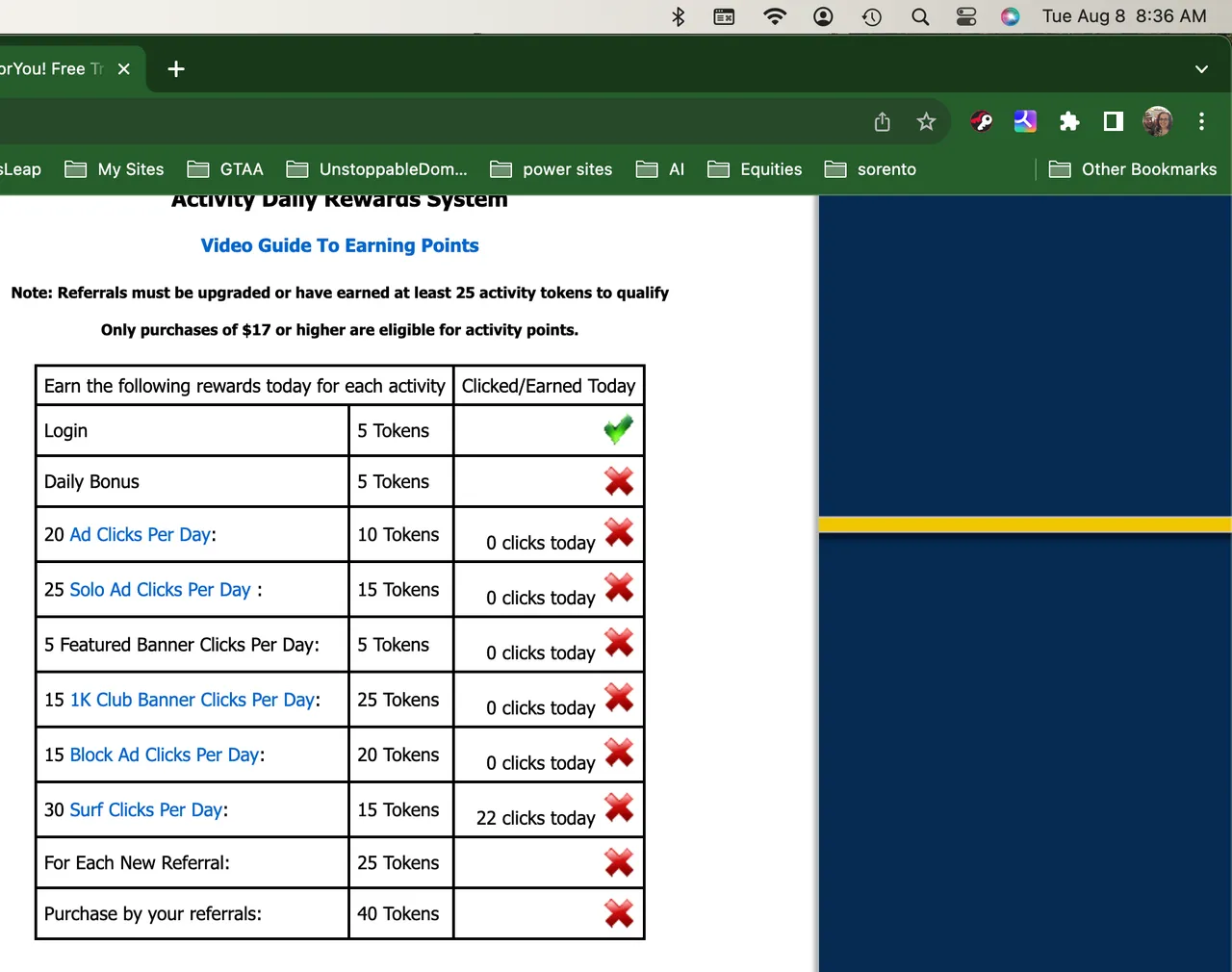Open the Solo Ad Clicks Per Day link
This screenshot has height=972, width=1232.
(x=160, y=589)
